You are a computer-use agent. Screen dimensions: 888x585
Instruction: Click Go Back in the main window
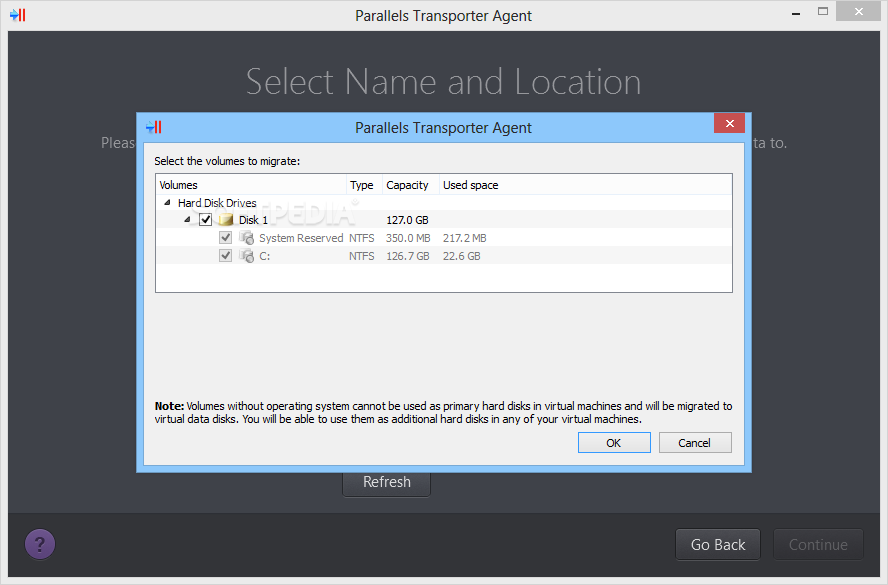point(718,545)
